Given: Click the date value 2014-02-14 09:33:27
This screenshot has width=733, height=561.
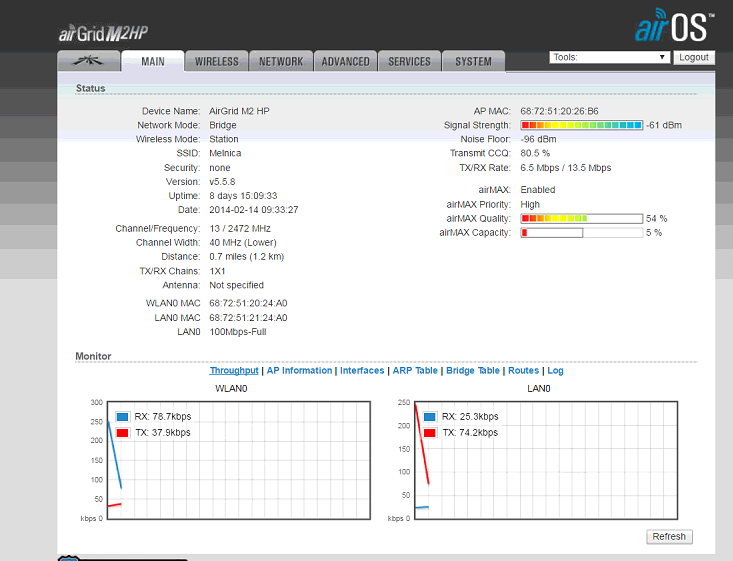Looking at the screenshot, I should (253, 209).
